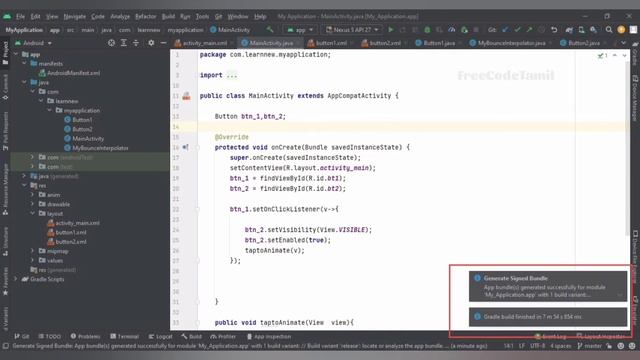
Task: Open the Structure tool window sidebar button
Action: click(5, 242)
